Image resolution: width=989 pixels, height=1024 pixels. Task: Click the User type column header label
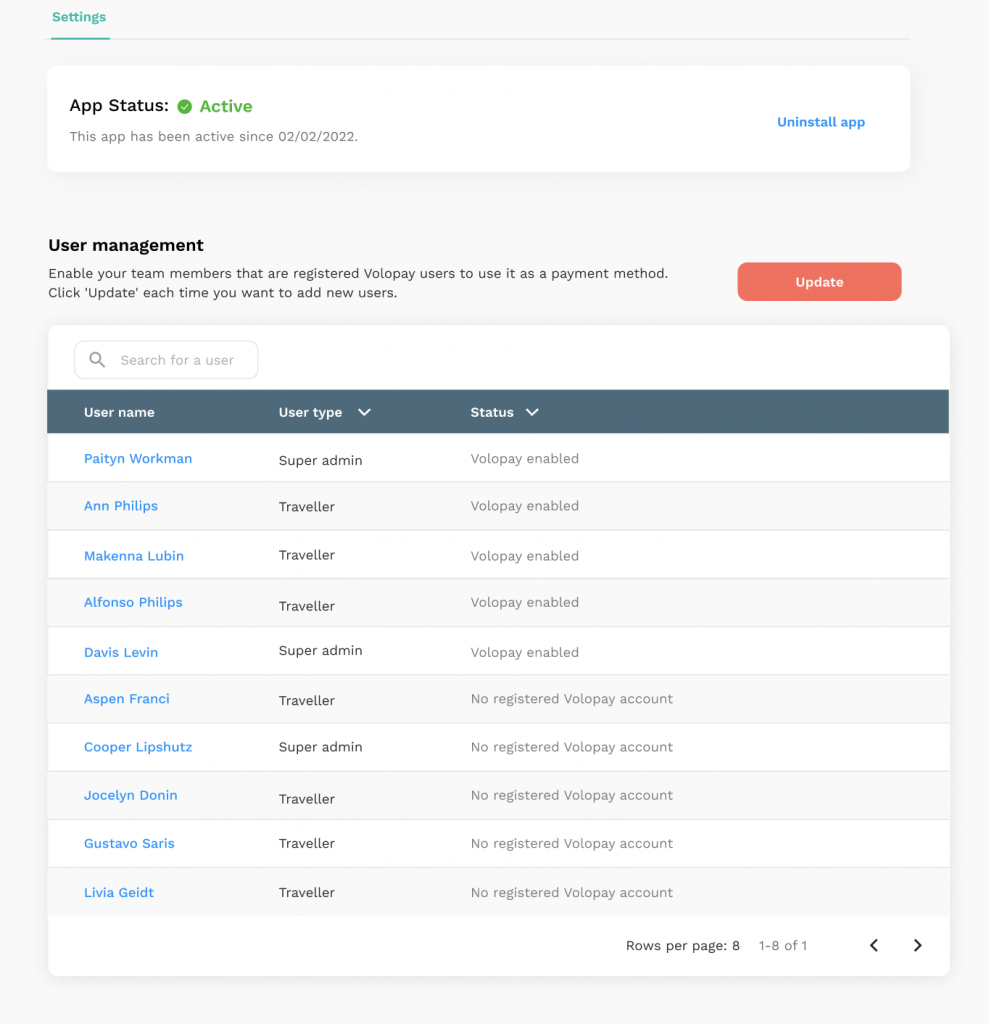pyautogui.click(x=310, y=412)
